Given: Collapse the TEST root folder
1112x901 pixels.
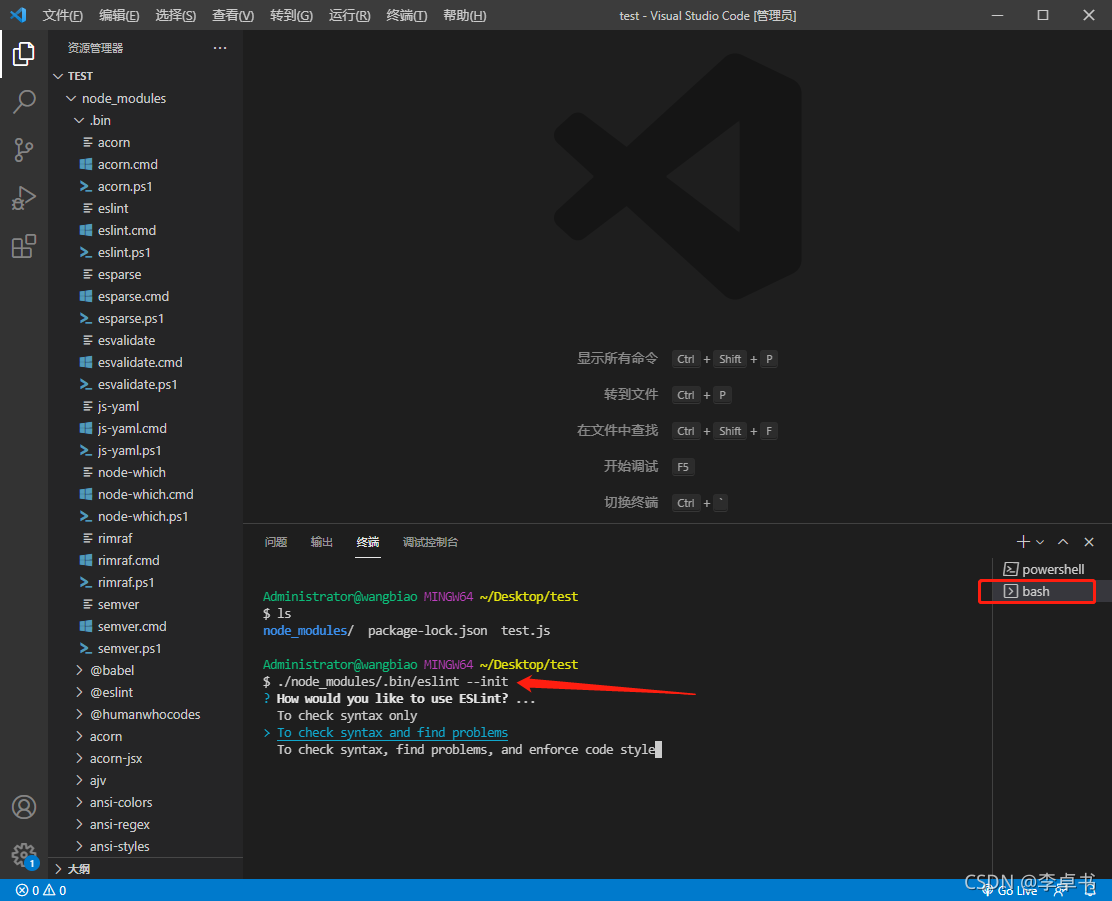Looking at the screenshot, I should point(80,76).
